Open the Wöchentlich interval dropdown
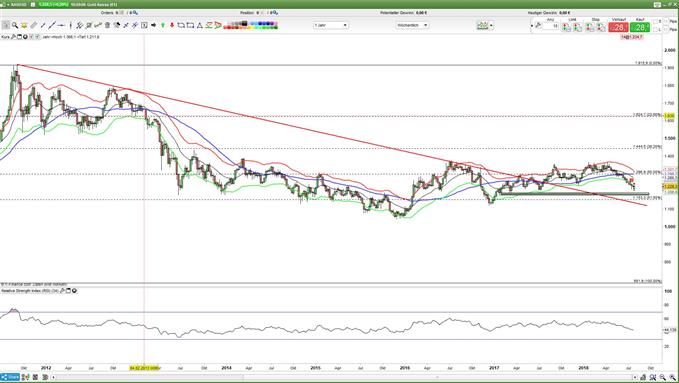Viewport: 679px width, 383px height. pyautogui.click(x=412, y=26)
